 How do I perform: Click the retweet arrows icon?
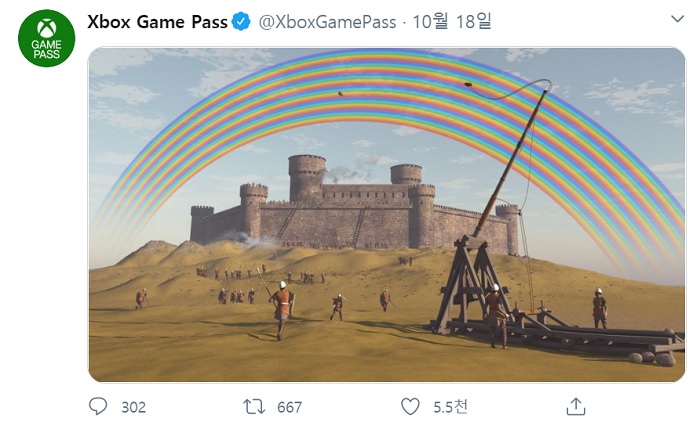[x=254, y=407]
